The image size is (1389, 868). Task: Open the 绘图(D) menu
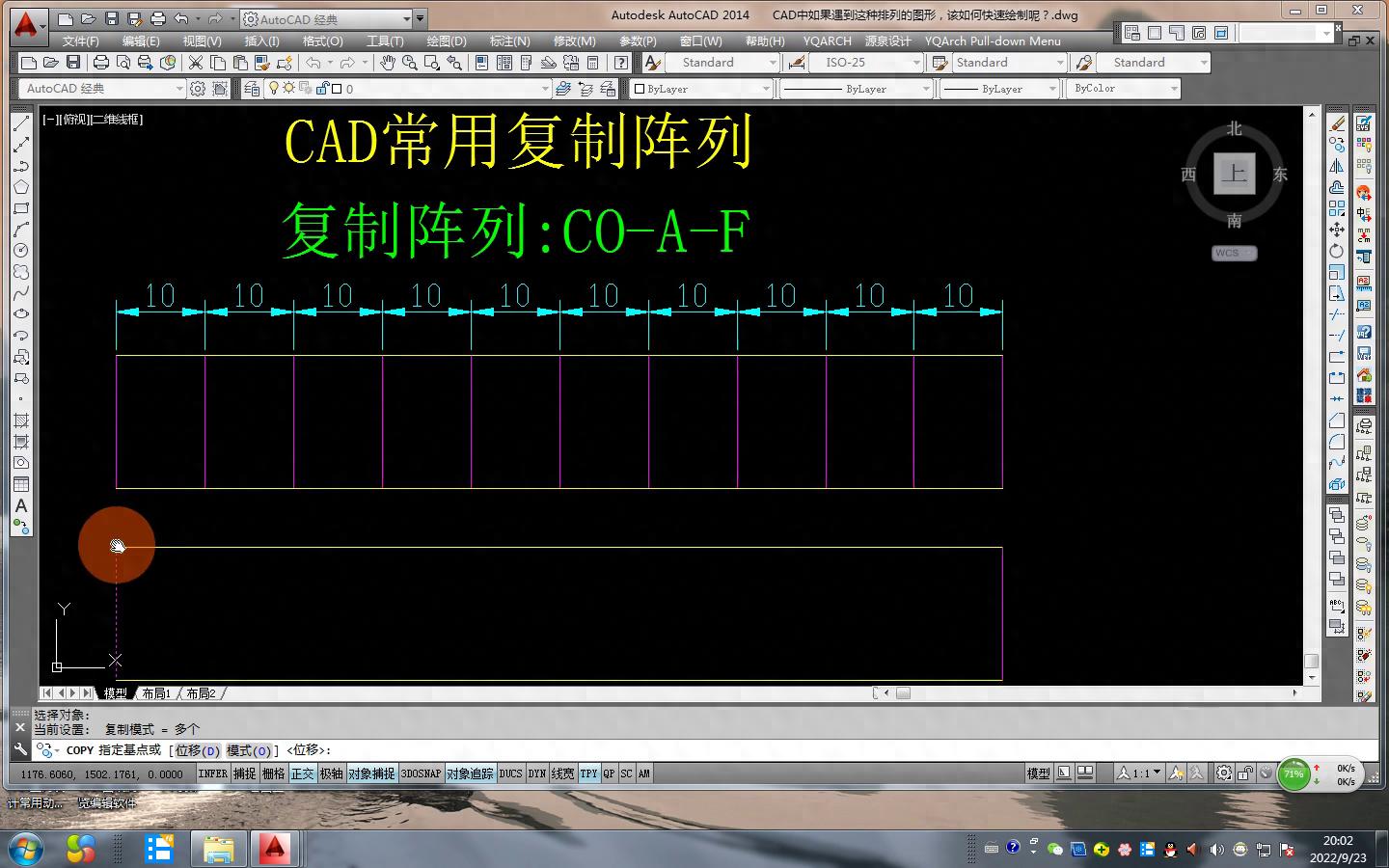point(446,41)
